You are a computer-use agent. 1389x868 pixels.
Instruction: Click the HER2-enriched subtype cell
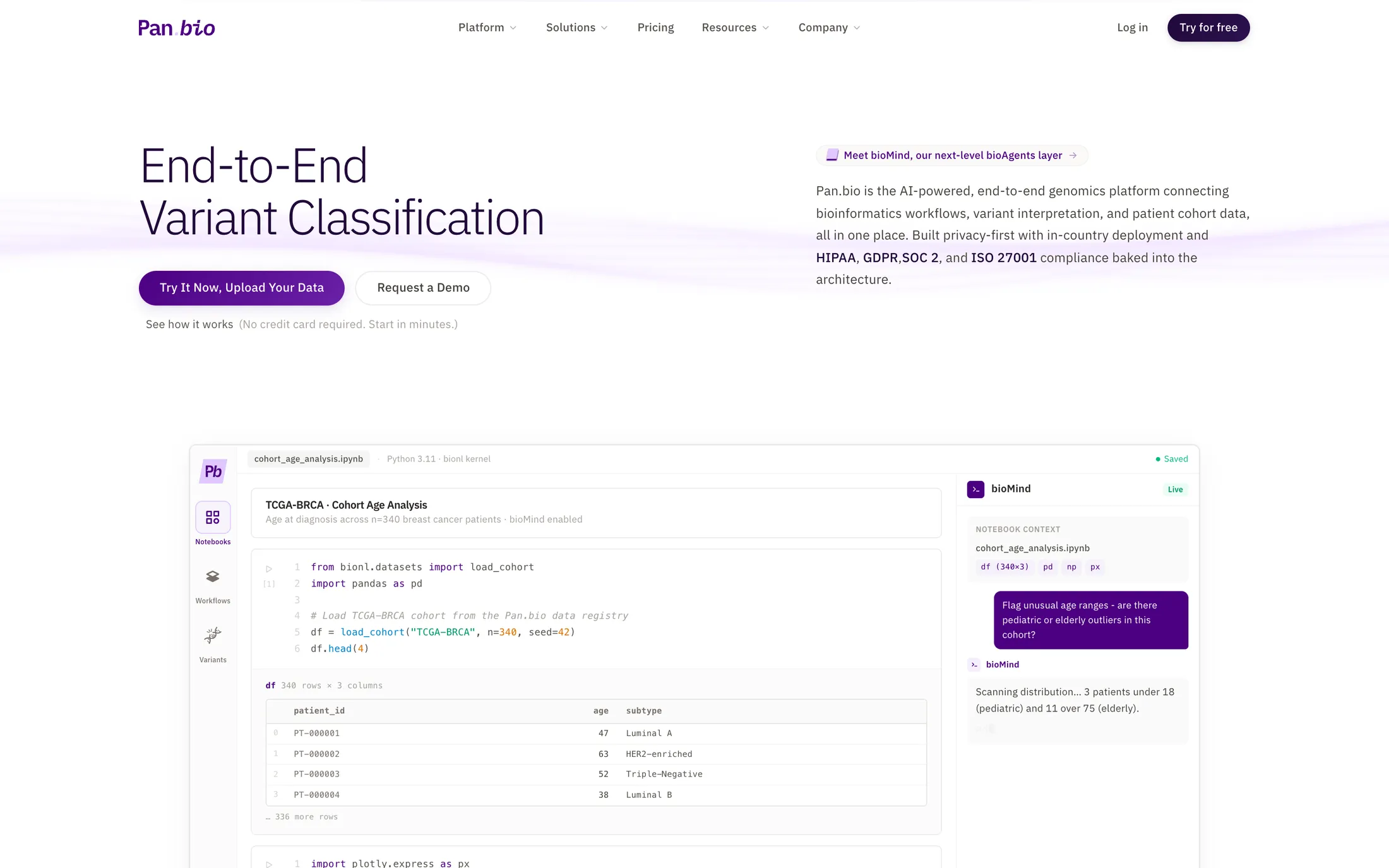[x=659, y=754]
